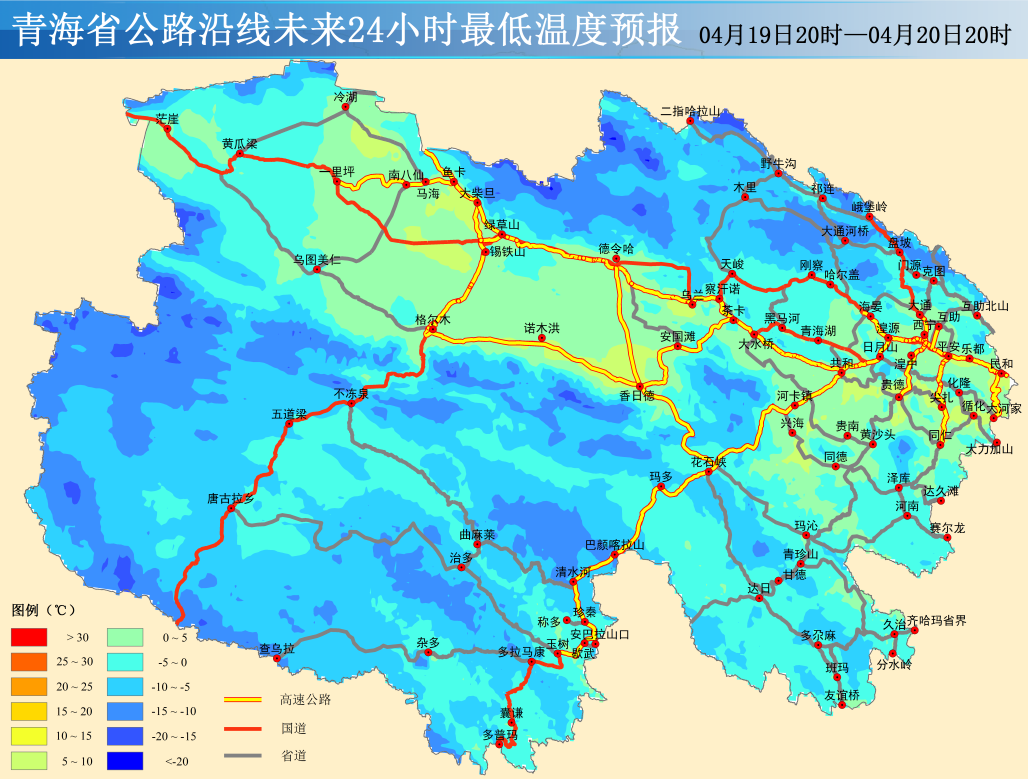This screenshot has width=1028, height=779.
Task: Click the red > 30 legend swatch
Action: pyautogui.click(x=30, y=636)
